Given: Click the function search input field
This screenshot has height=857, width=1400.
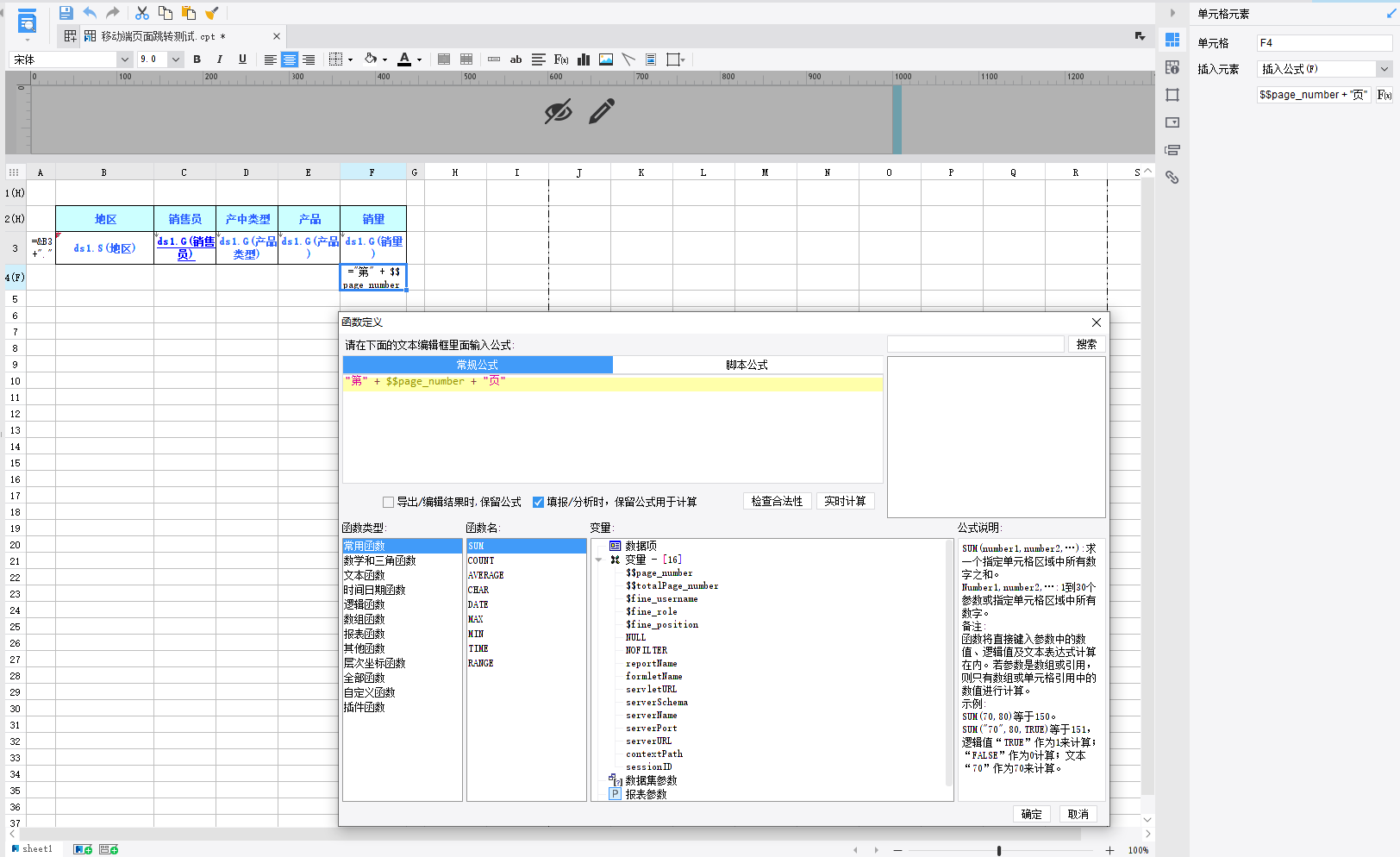Looking at the screenshot, I should (x=975, y=344).
